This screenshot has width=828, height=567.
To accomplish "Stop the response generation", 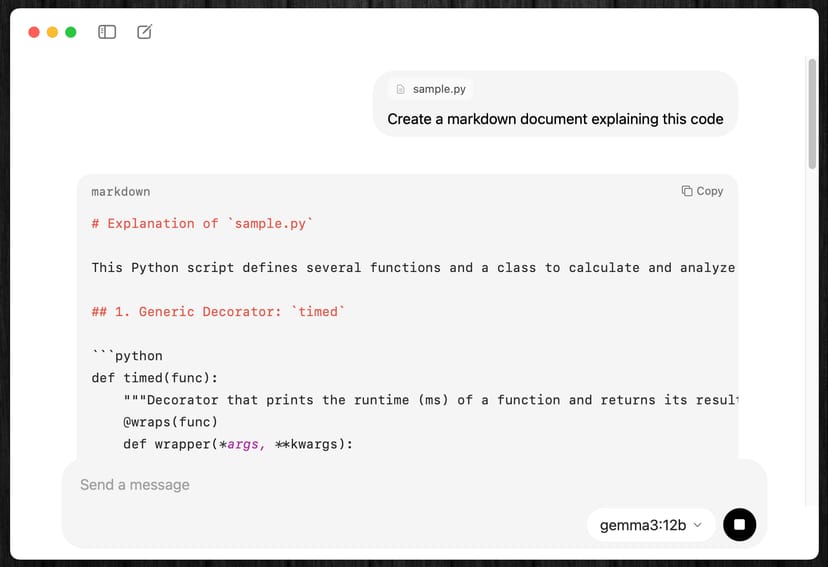I will [739, 524].
